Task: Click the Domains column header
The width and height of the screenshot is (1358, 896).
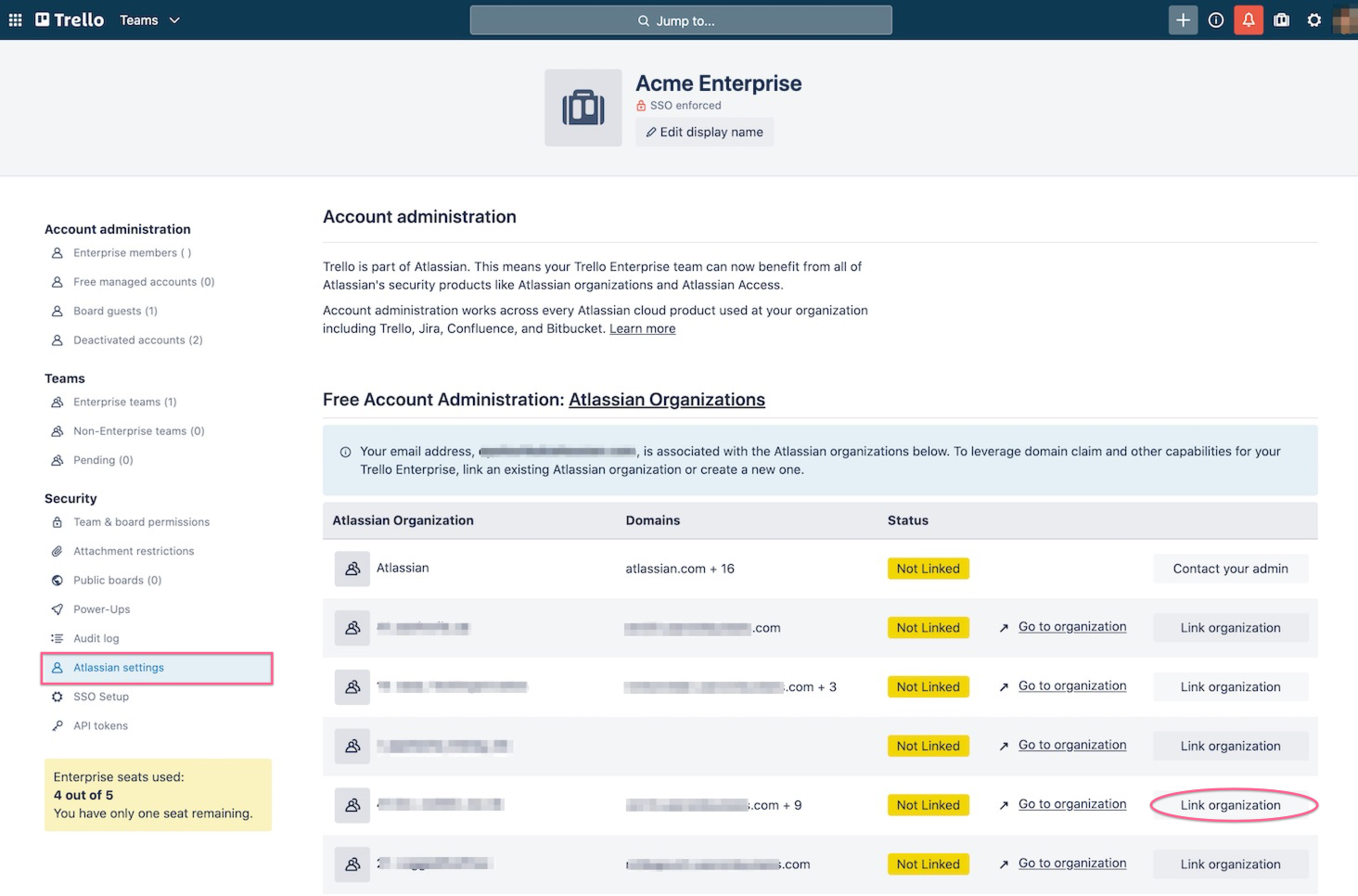Action: (x=652, y=520)
